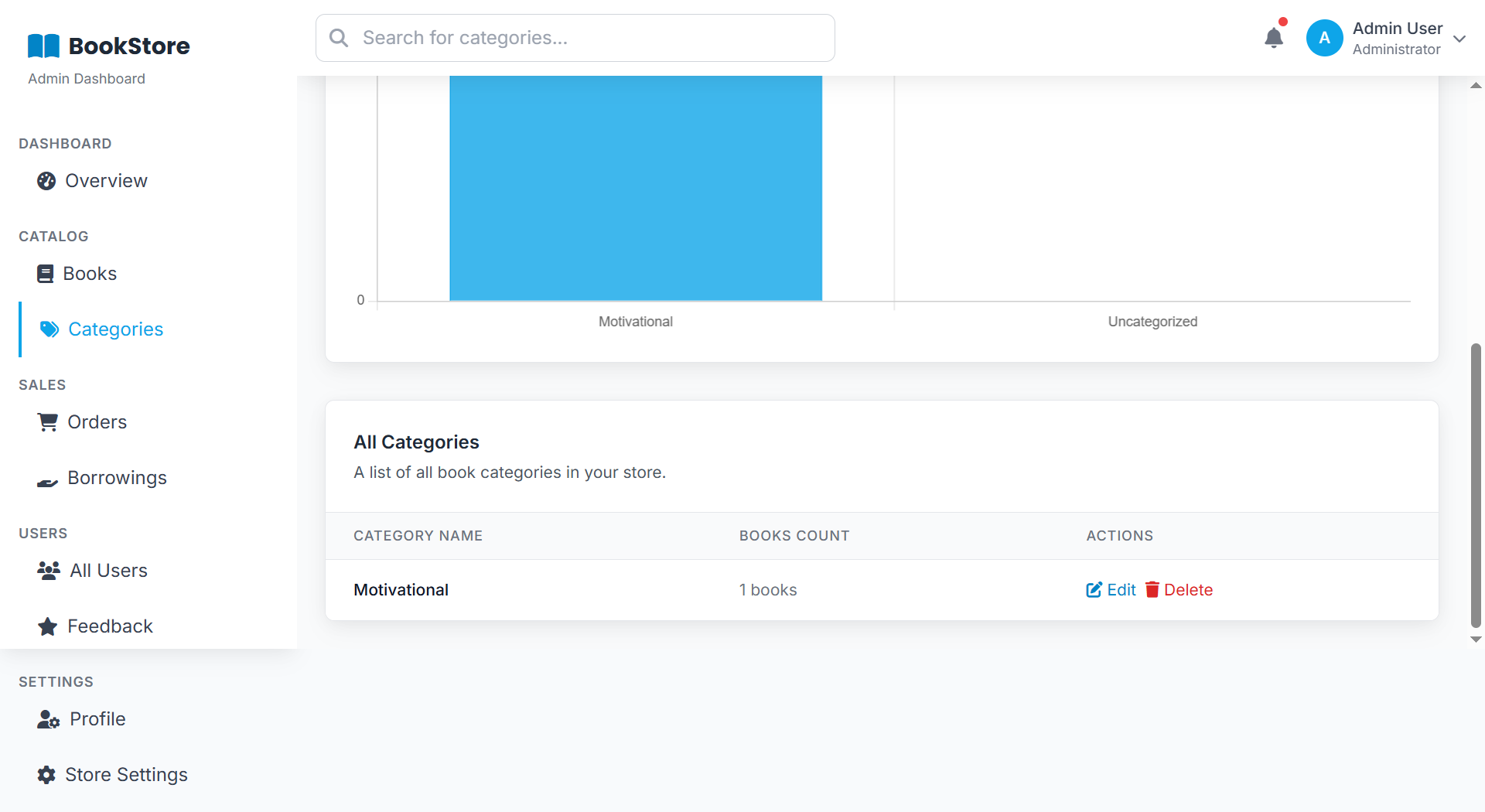Image resolution: width=1485 pixels, height=812 pixels.
Task: Edit the Motivational category
Action: point(1111,590)
